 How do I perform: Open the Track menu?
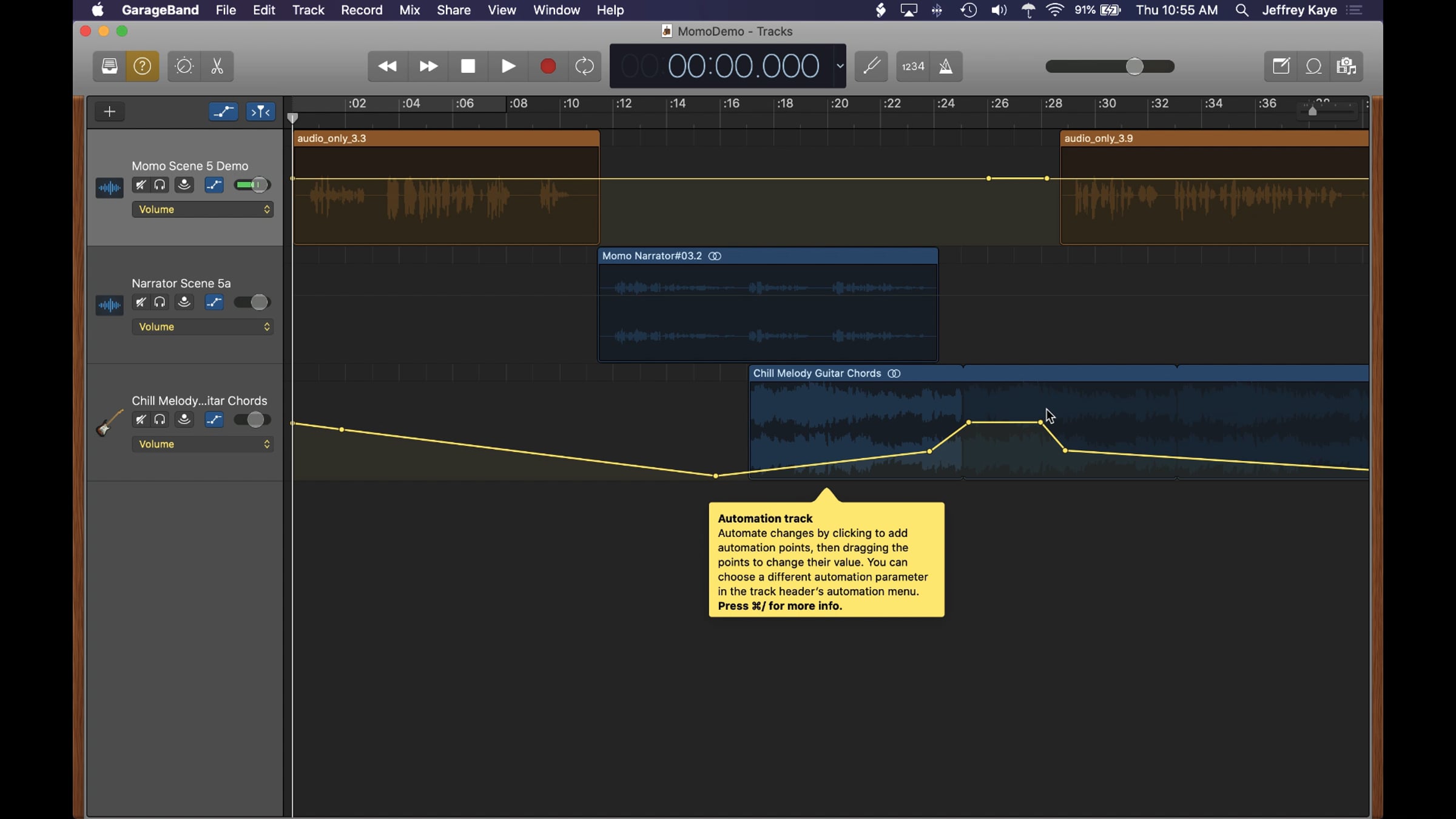[308, 10]
